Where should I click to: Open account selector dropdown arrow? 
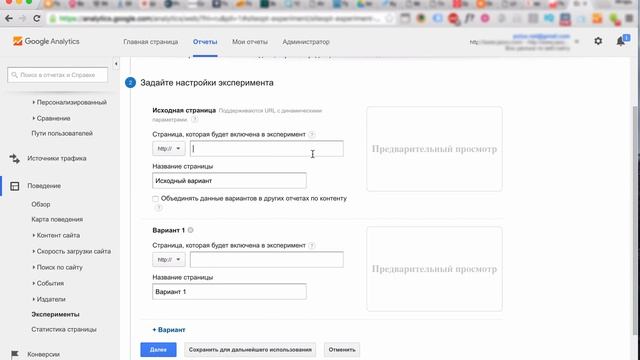(x=577, y=42)
